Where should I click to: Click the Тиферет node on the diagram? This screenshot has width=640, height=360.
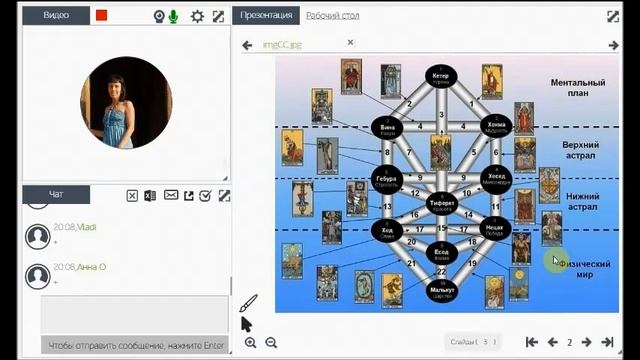[x=442, y=204]
